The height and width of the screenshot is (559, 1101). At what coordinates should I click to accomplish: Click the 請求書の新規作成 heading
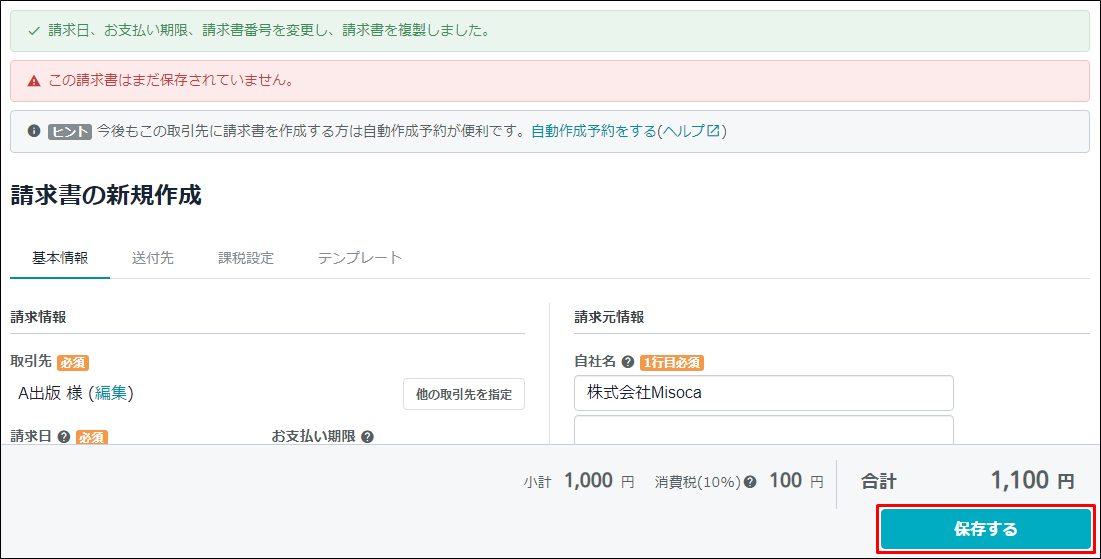(x=106, y=195)
